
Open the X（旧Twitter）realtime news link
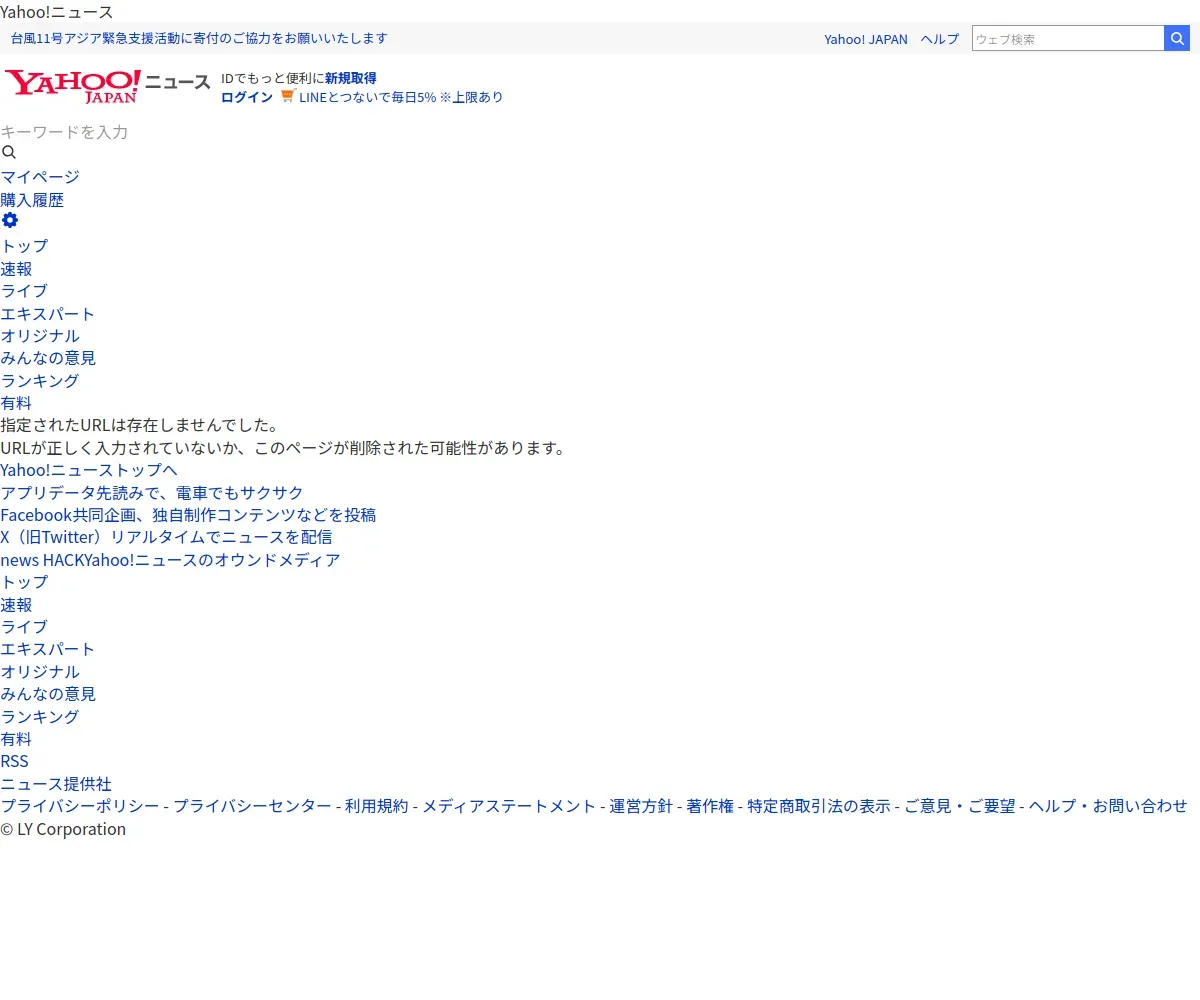[x=166, y=537]
